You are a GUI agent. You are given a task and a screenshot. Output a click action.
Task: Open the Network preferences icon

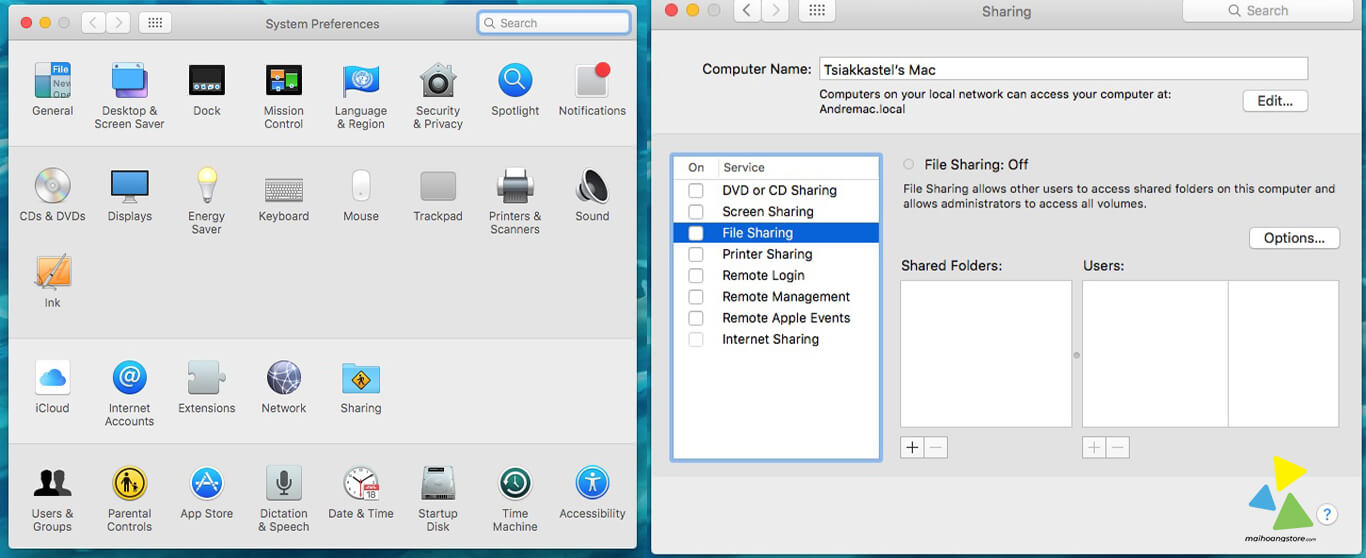(x=284, y=379)
